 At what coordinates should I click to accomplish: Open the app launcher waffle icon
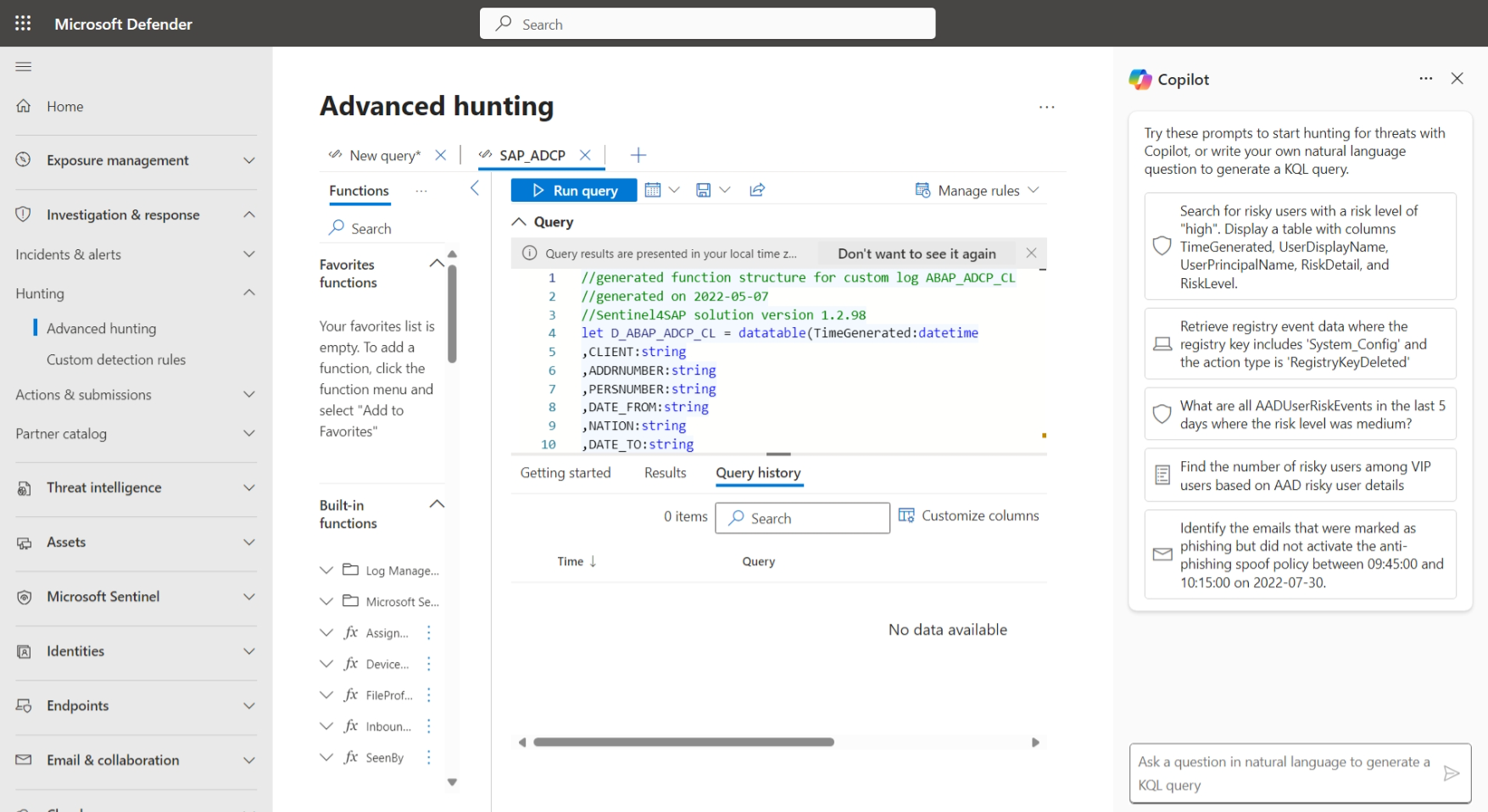(23, 24)
